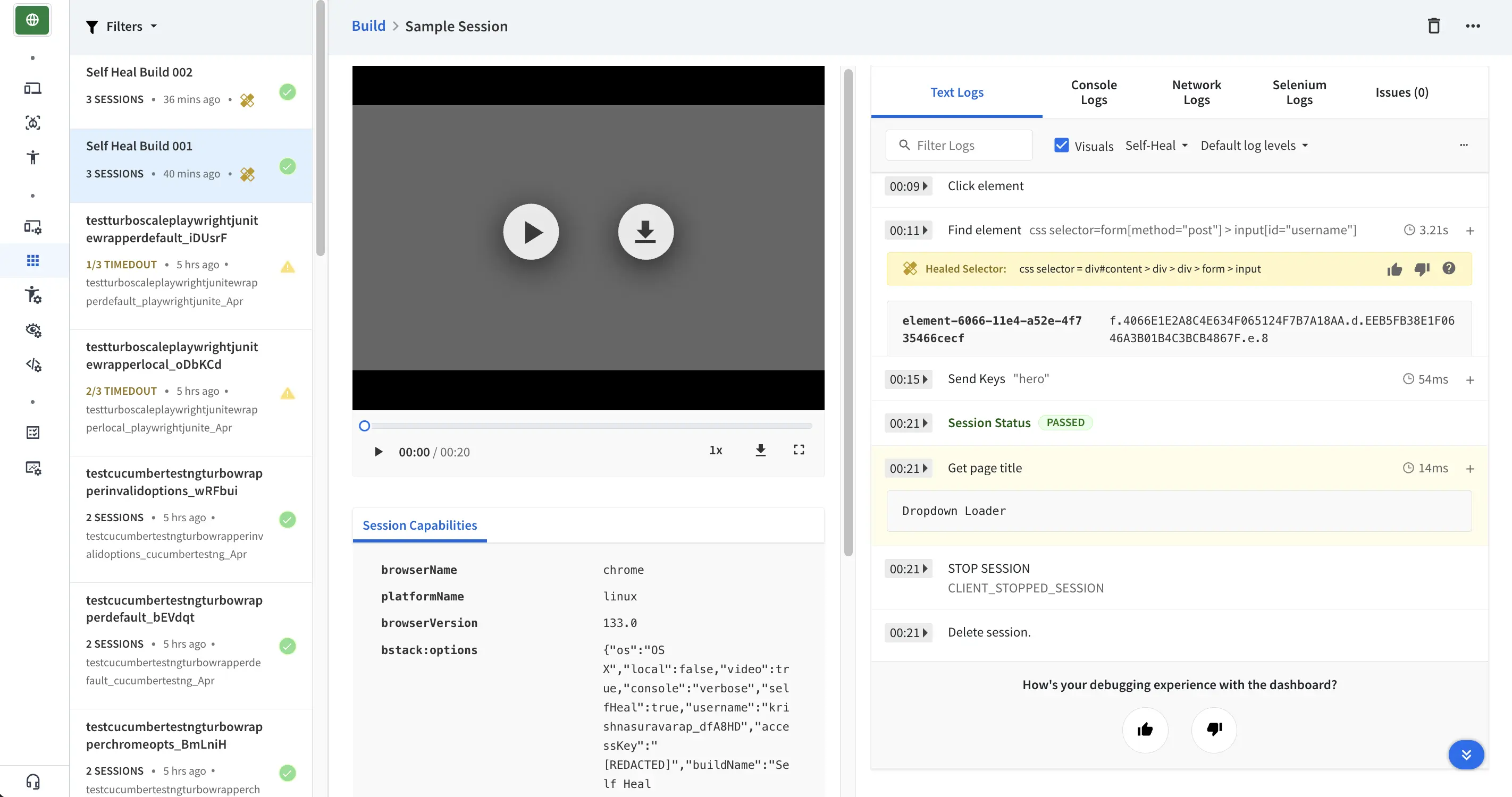Viewport: 1512px width, 797px height.
Task: Click the Build breadcrumb link
Action: click(368, 26)
